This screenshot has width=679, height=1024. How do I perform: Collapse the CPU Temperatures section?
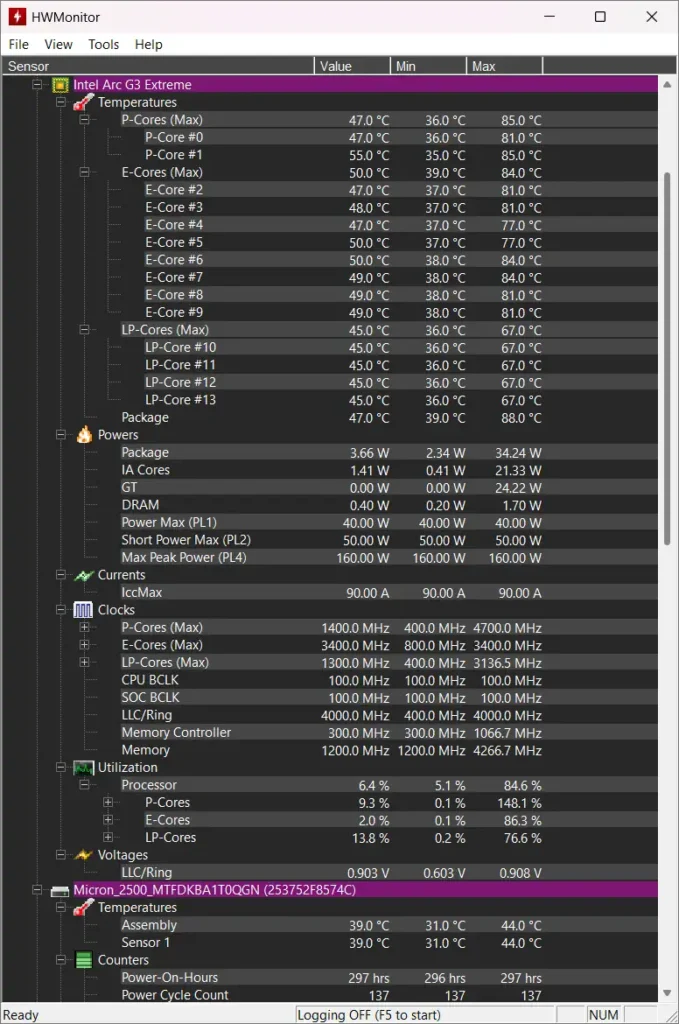[61, 103]
